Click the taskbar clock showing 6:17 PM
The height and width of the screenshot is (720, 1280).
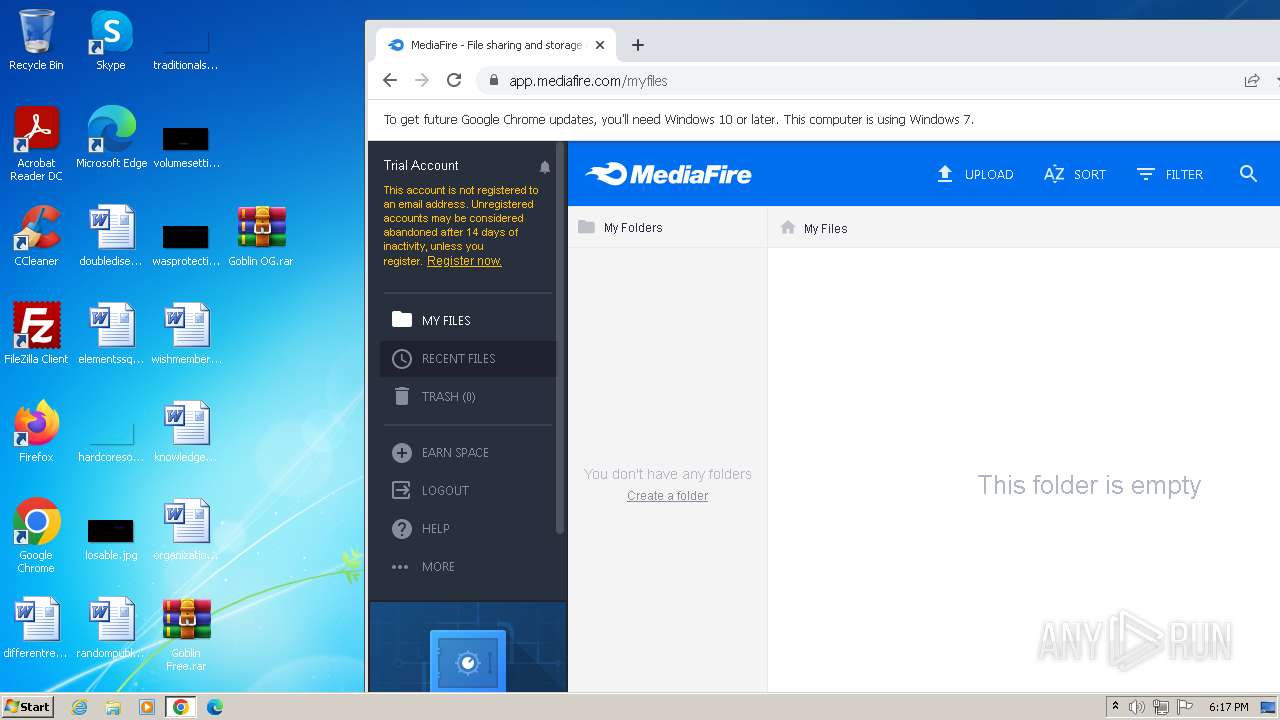click(x=1228, y=707)
